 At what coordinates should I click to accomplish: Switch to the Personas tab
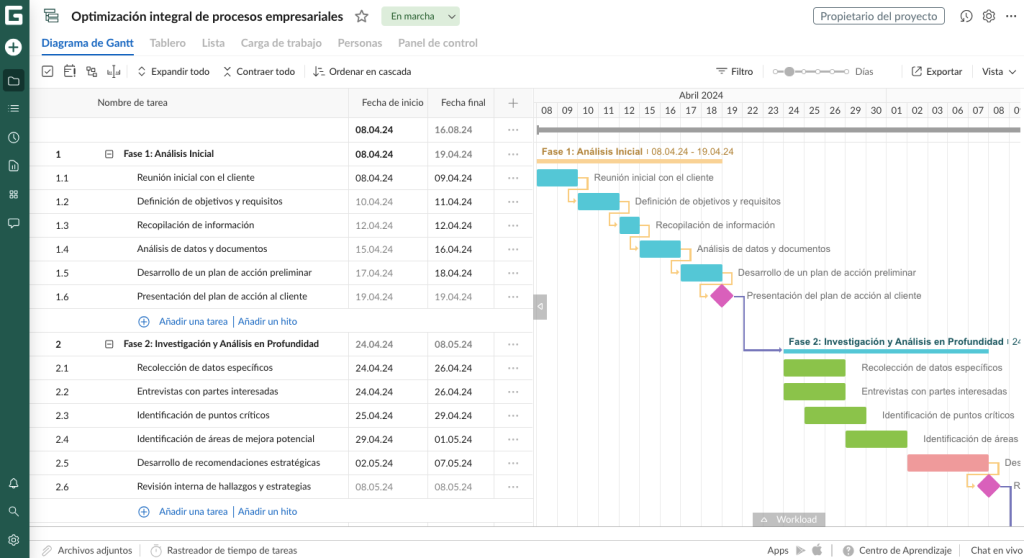[x=360, y=43]
